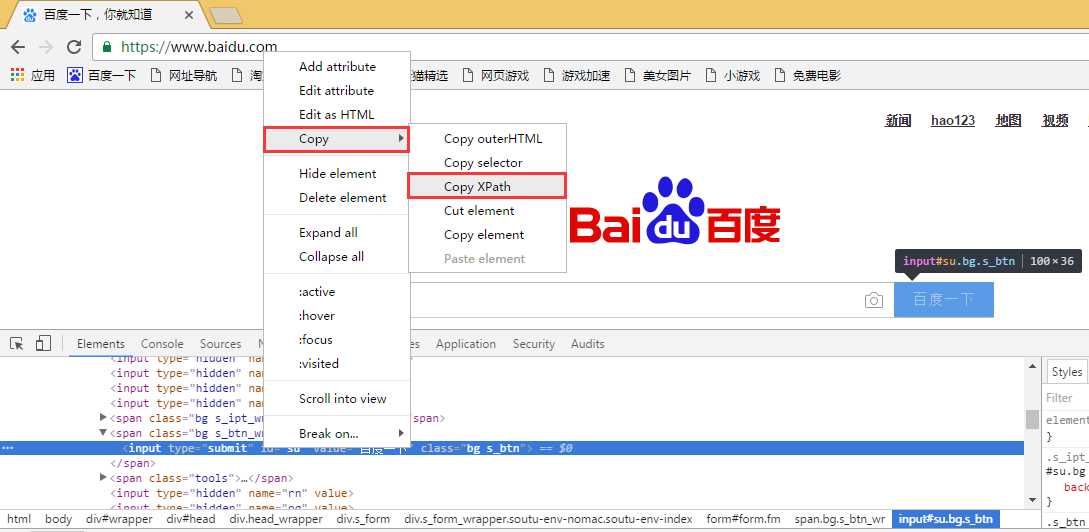This screenshot has height=532, width=1089.
Task: Click the camera image-search icon
Action: (x=874, y=300)
